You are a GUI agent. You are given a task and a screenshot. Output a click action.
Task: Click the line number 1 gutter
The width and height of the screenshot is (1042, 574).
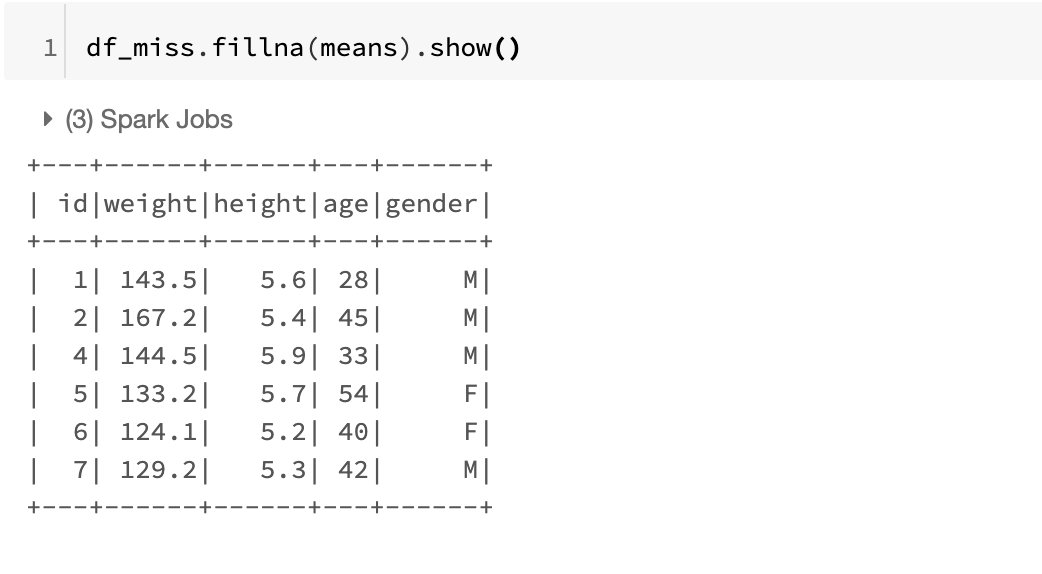51,48
